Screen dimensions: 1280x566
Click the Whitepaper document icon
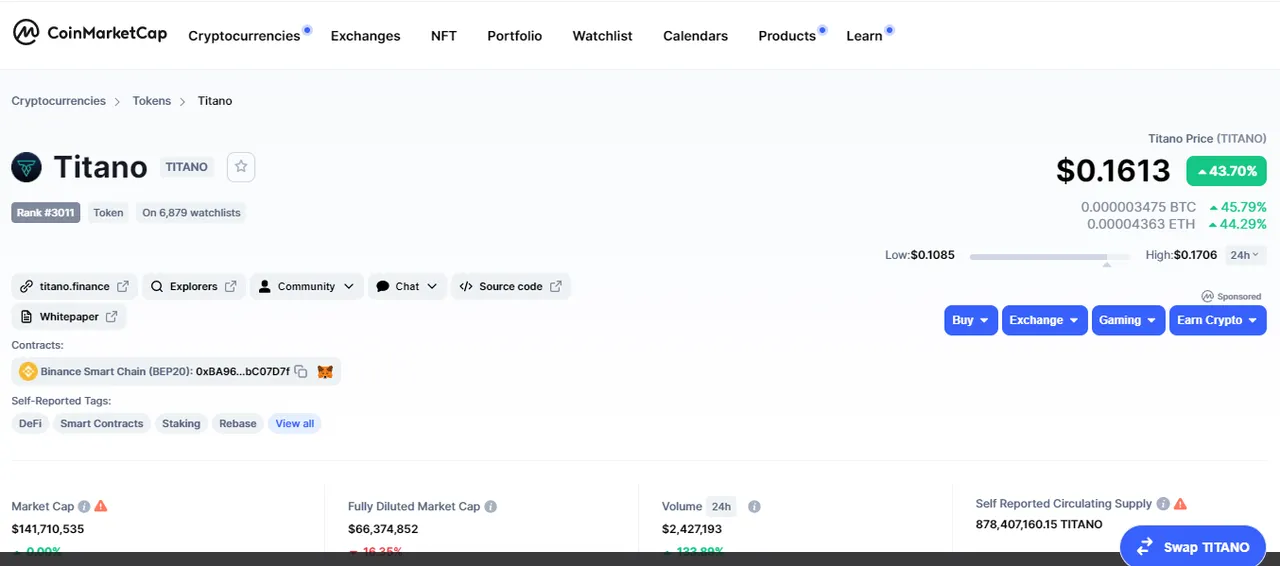click(27, 317)
